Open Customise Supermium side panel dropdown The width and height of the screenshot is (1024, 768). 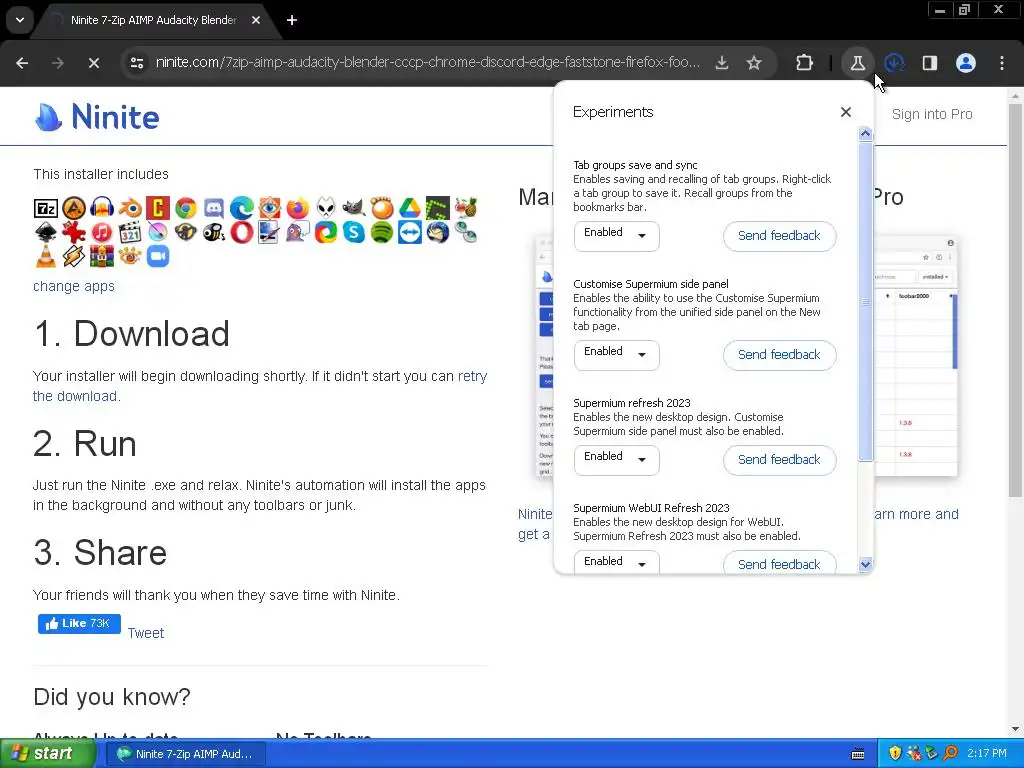click(x=616, y=355)
